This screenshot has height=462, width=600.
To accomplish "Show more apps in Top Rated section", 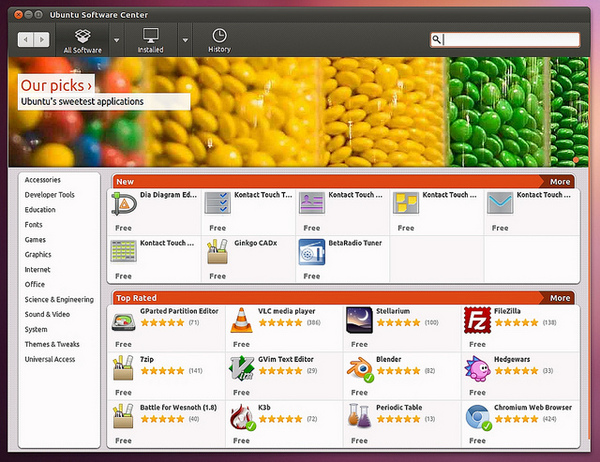I will point(559,298).
